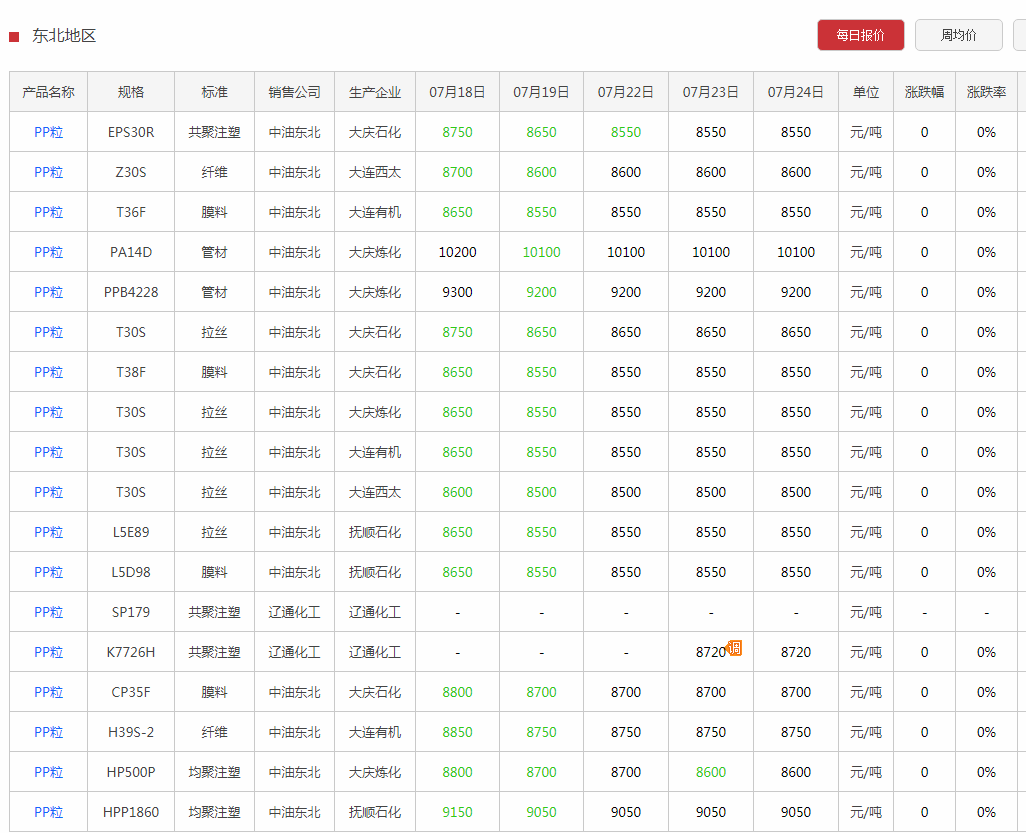1026x833 pixels.
Task: Open PP粒 link in HPP1860 row
Action: 48,812
